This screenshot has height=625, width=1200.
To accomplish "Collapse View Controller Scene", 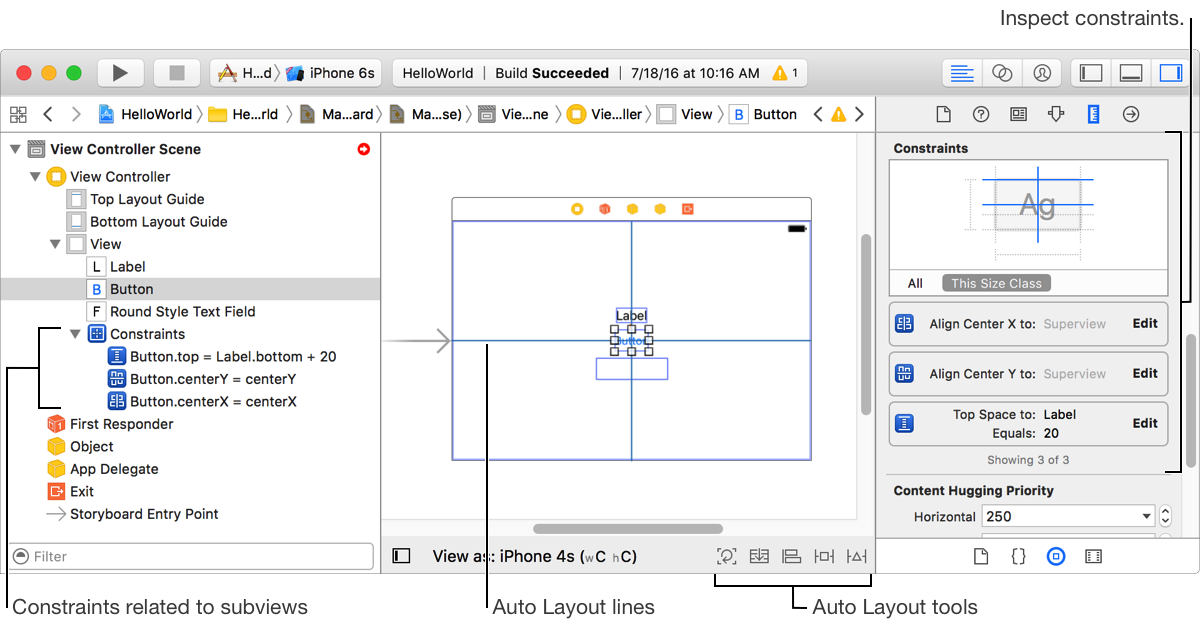I will (x=14, y=149).
